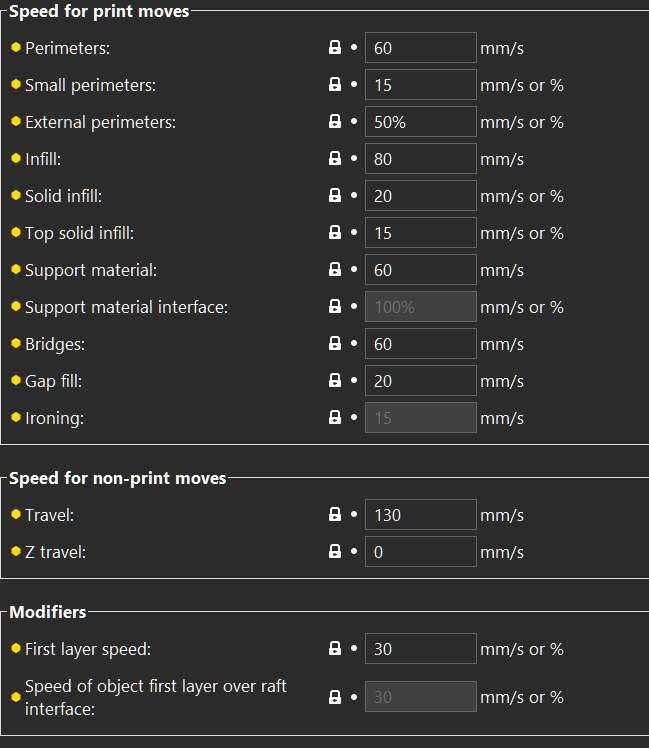Focus the First layer speed field
Screen dimensions: 649x748
click(420, 648)
